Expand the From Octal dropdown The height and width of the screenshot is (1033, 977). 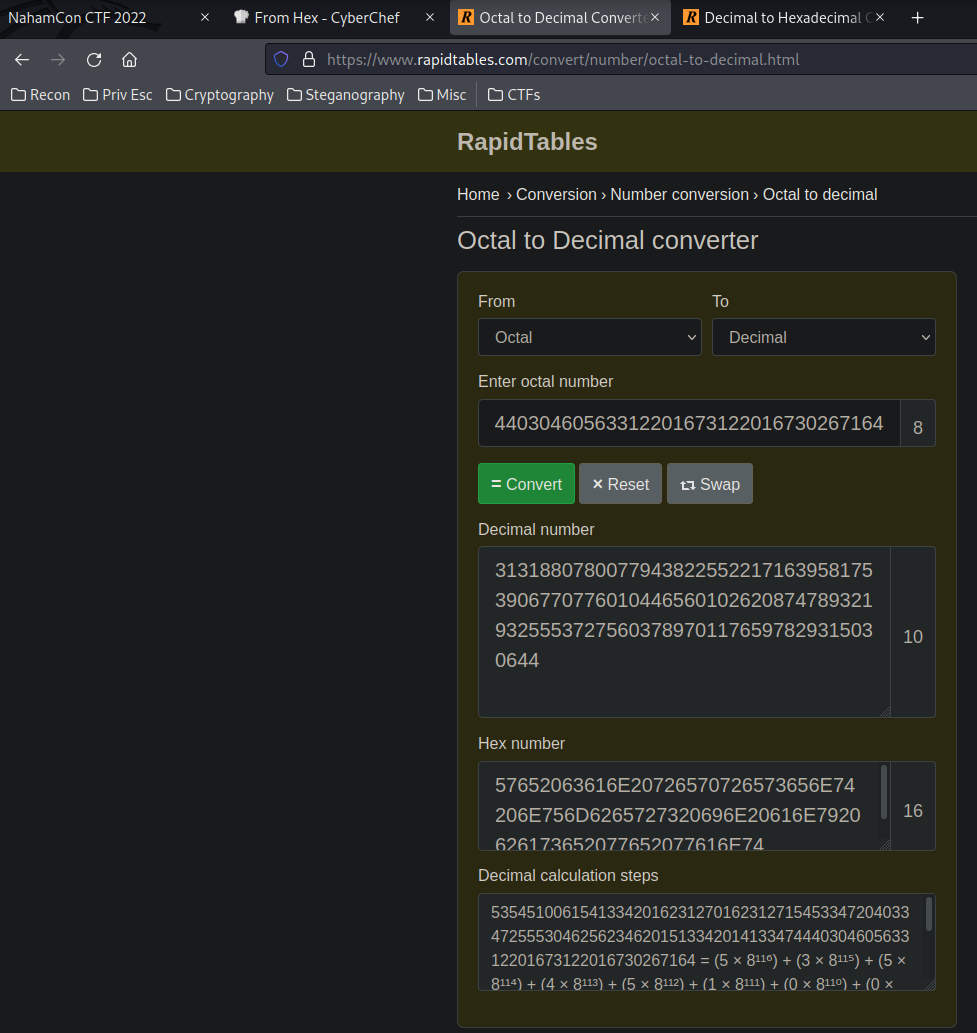pyautogui.click(x=590, y=337)
